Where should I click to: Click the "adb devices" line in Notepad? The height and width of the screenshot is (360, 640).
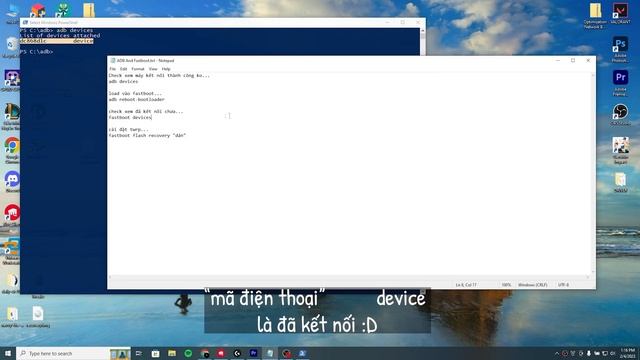tap(123, 82)
